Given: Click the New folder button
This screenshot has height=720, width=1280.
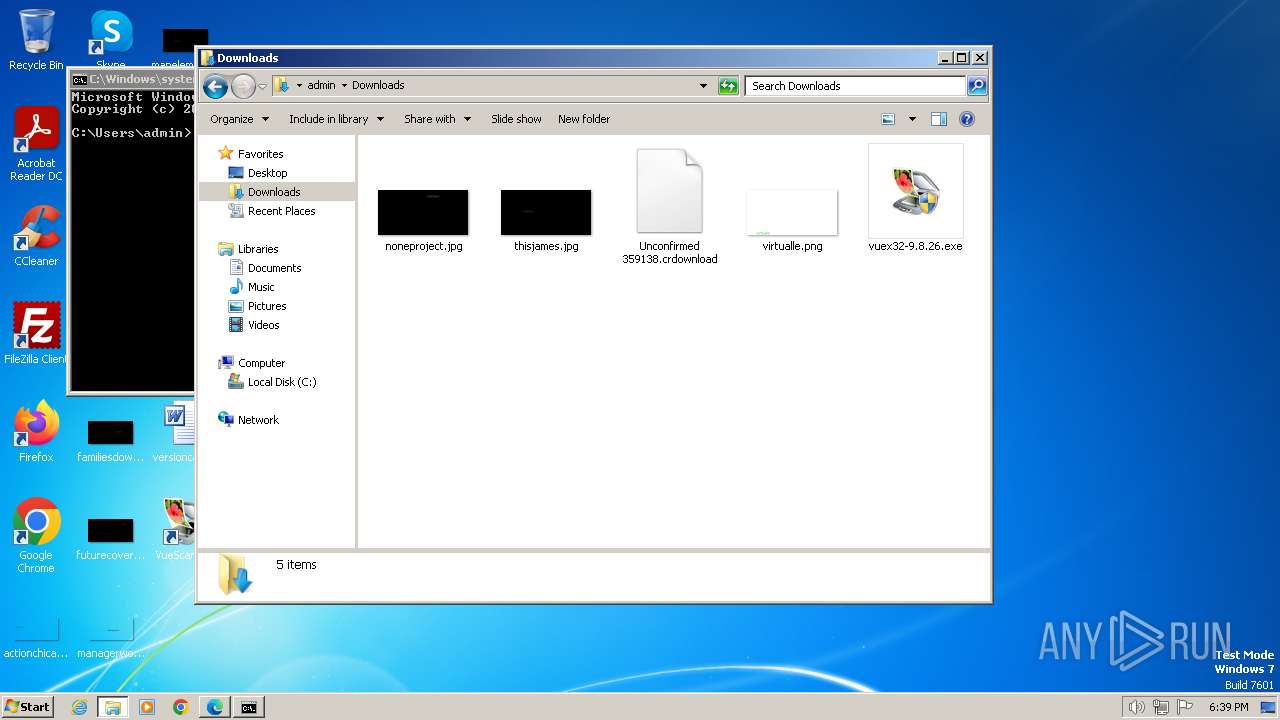Looking at the screenshot, I should point(584,119).
